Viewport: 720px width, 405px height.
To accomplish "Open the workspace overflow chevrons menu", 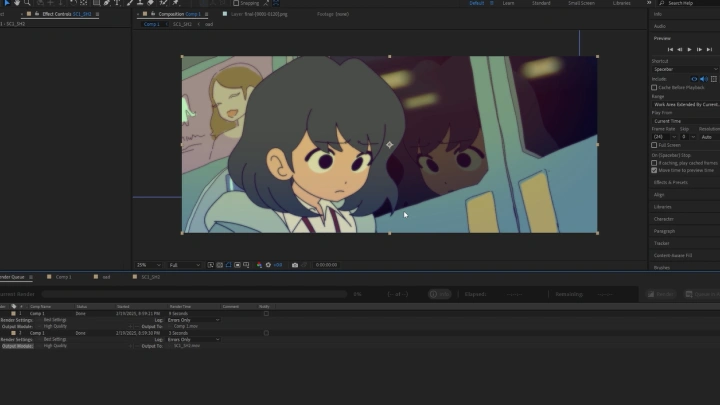I will click(x=649, y=3).
